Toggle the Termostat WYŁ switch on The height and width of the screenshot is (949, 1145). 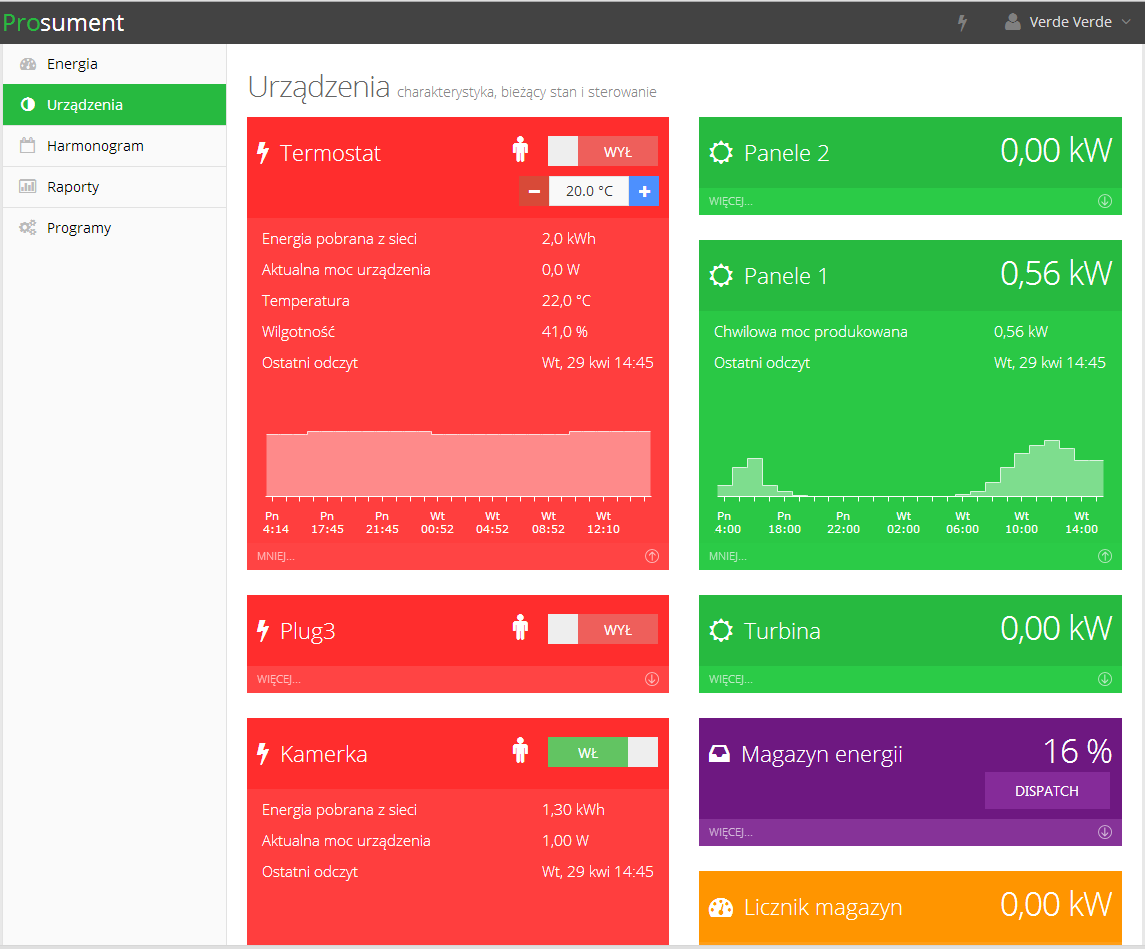pyautogui.click(x=602, y=151)
